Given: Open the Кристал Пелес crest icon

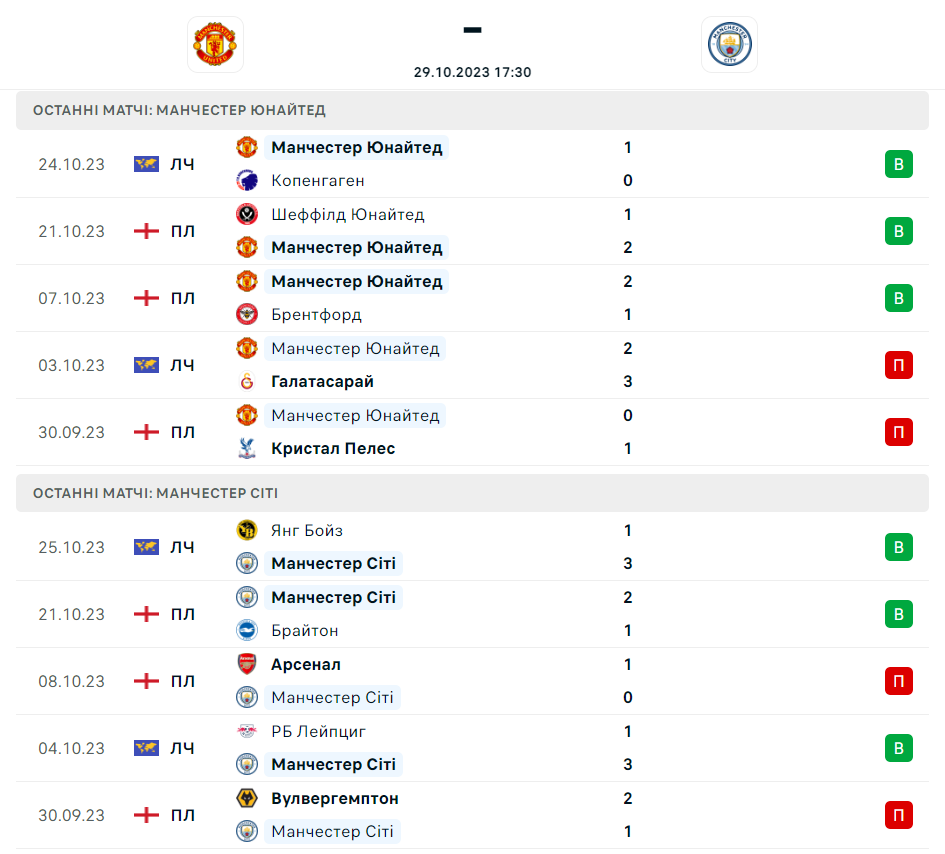Looking at the screenshot, I should click(x=247, y=448).
